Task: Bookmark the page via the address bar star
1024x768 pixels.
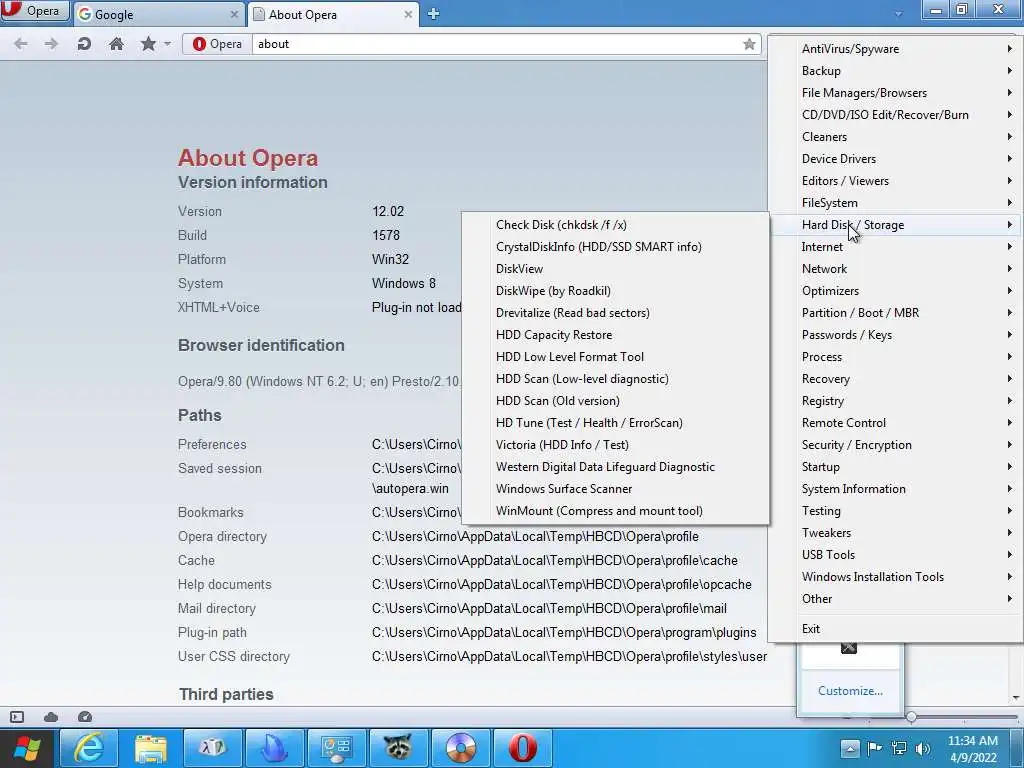Action: point(749,44)
